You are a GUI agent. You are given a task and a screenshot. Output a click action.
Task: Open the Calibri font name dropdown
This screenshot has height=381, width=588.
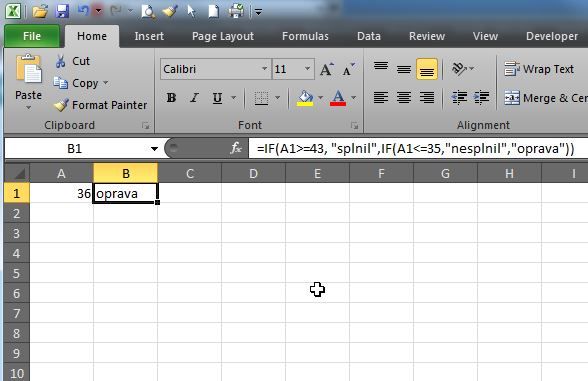pyautogui.click(x=264, y=69)
